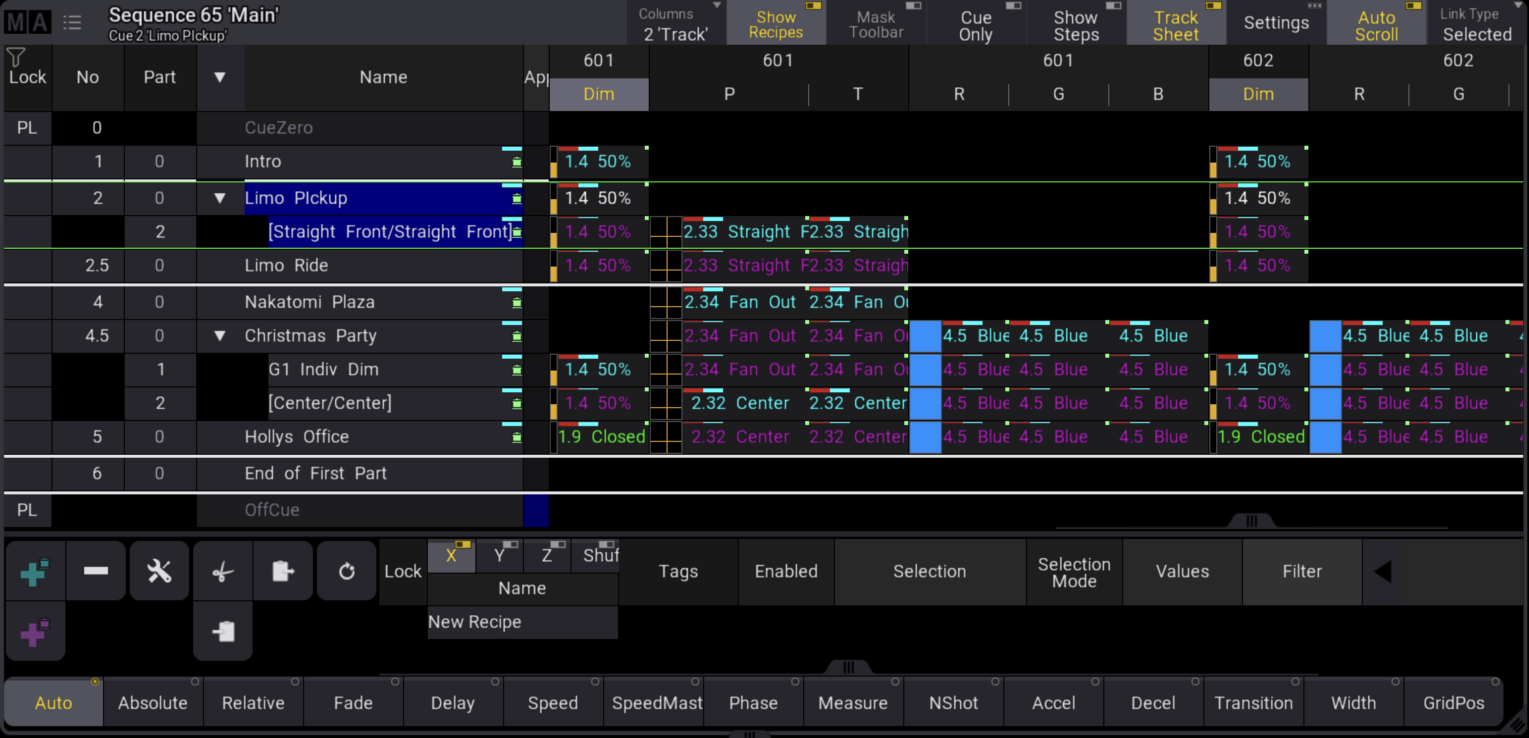
Task: Click the copy clipboard icon with right arrow
Action: 283,571
